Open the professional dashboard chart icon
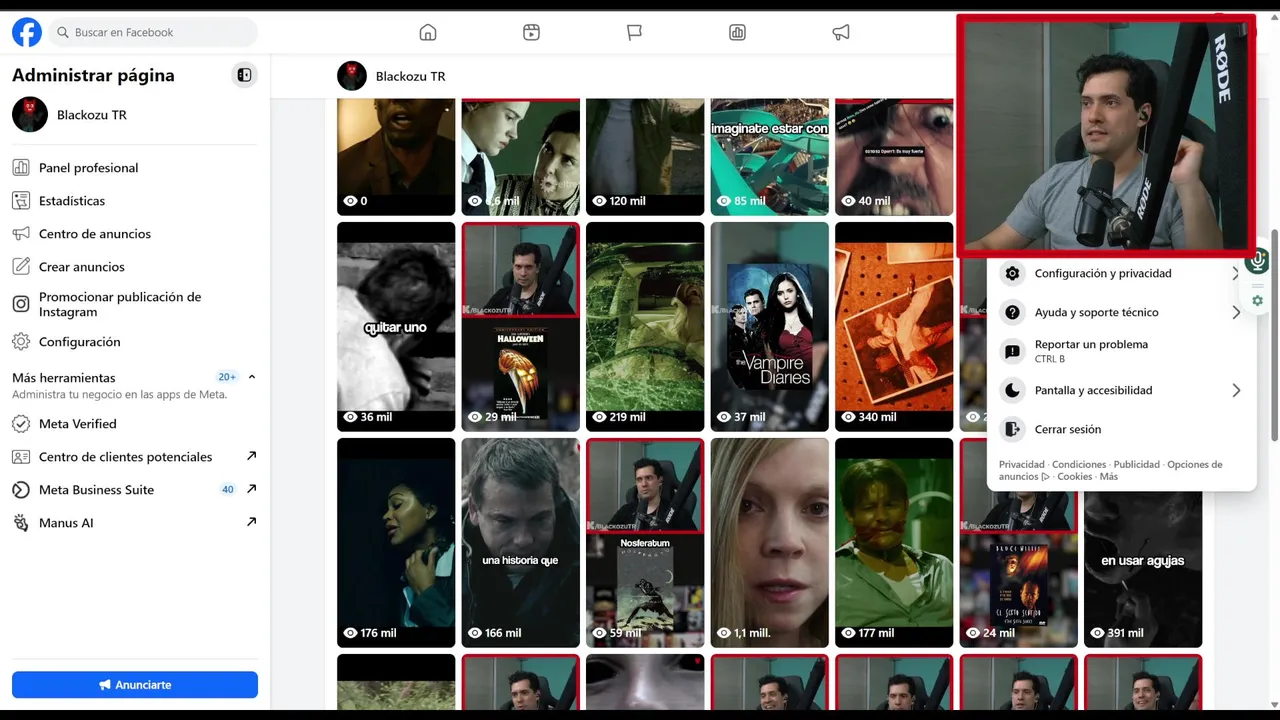 tap(737, 32)
